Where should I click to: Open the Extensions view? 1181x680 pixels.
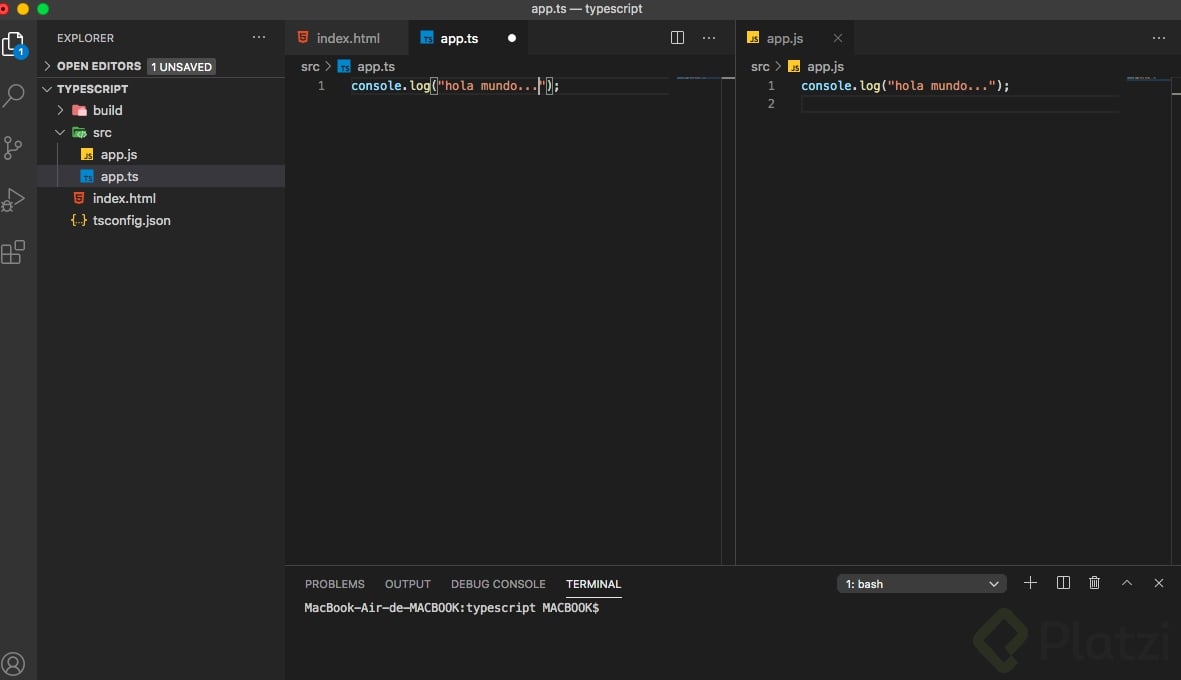click(14, 252)
